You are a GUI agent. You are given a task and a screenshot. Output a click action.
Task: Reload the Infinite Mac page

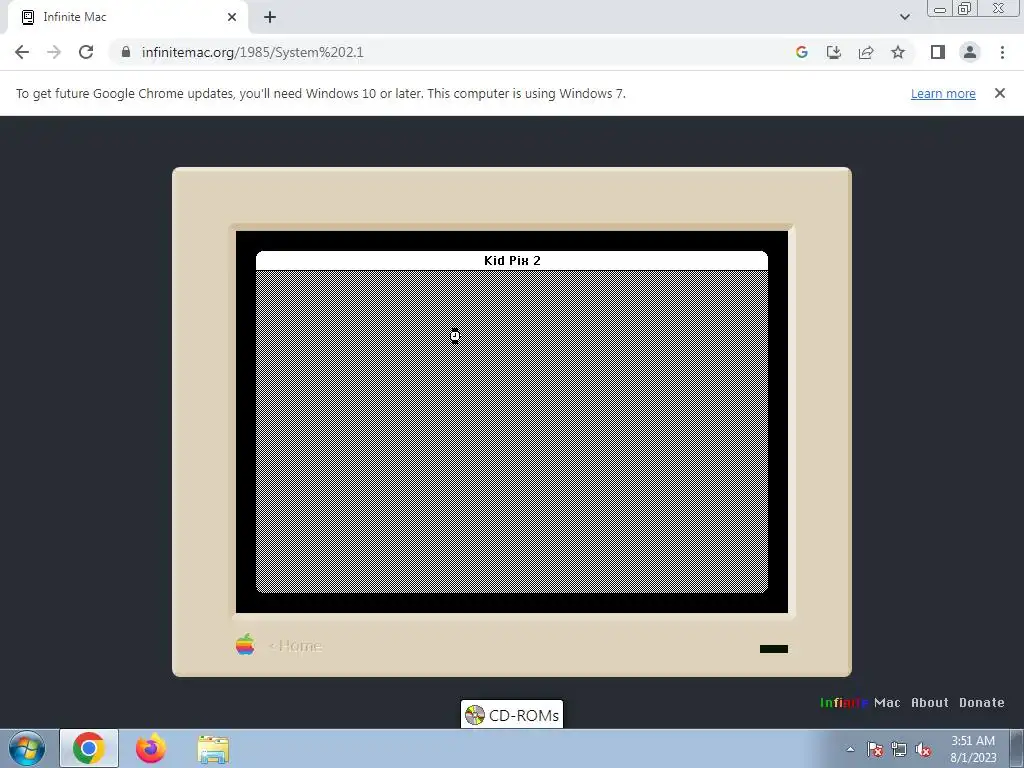86,52
